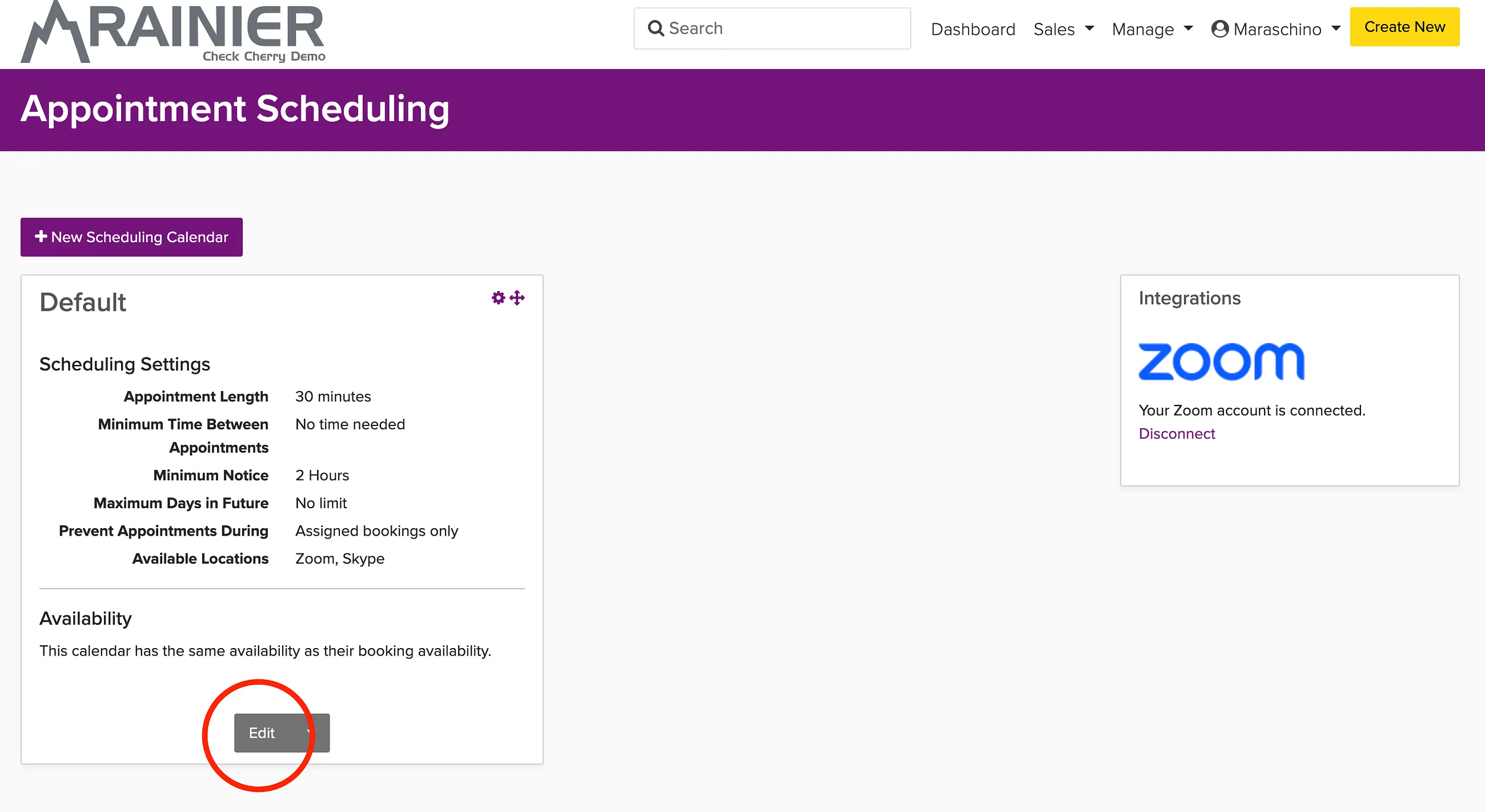This screenshot has width=1485, height=812.
Task: Expand the Manage dropdown menu
Action: click(1152, 29)
